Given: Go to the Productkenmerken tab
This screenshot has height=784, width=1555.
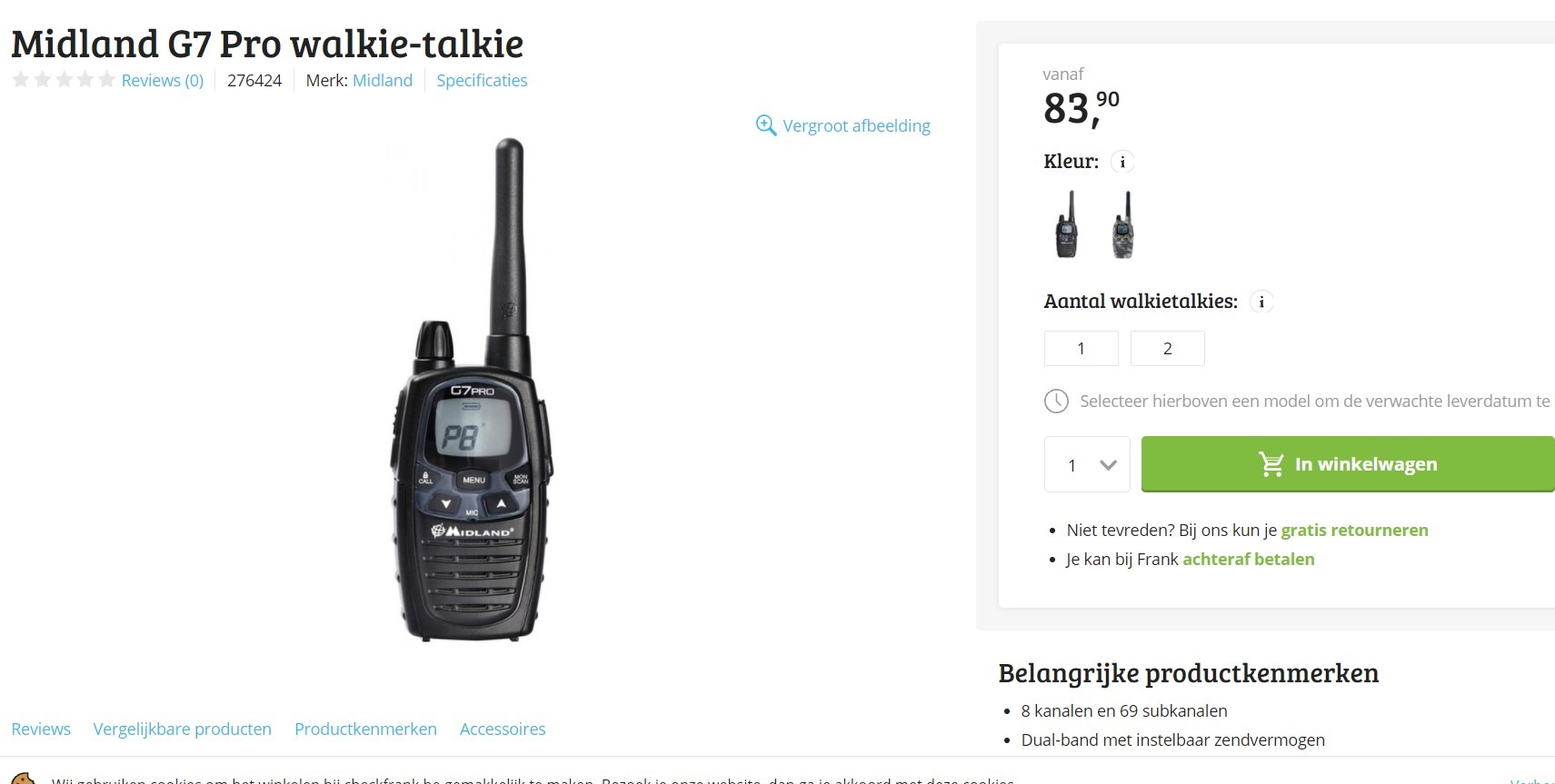Looking at the screenshot, I should pos(365,729).
